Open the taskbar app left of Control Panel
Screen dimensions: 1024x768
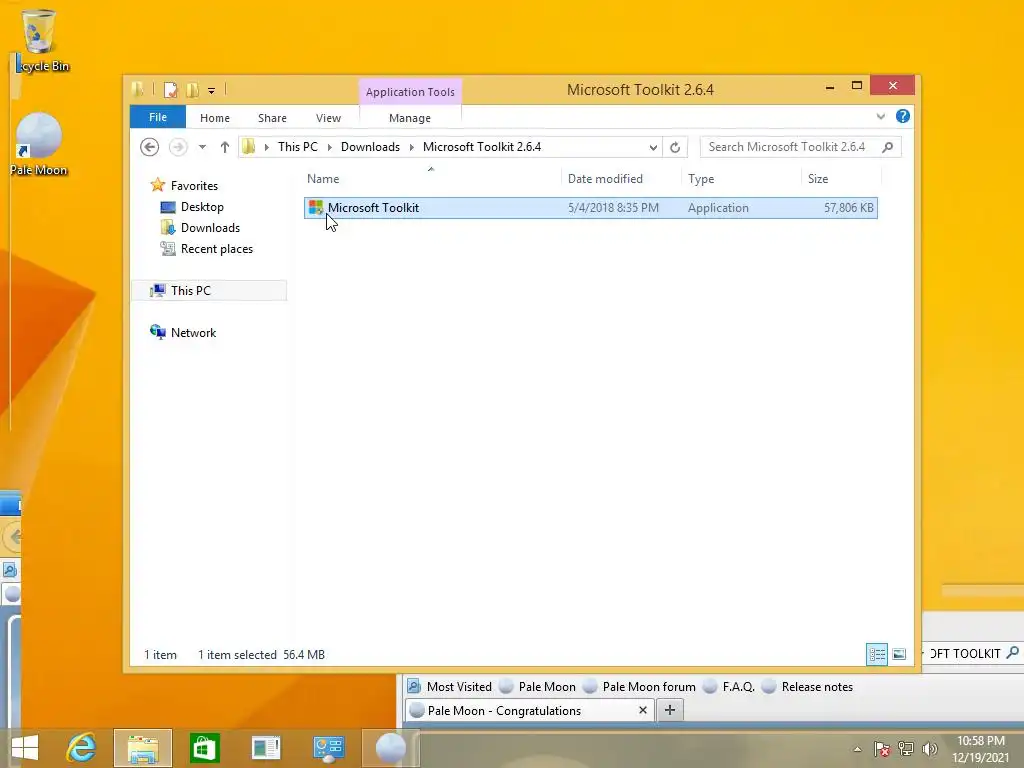266,748
